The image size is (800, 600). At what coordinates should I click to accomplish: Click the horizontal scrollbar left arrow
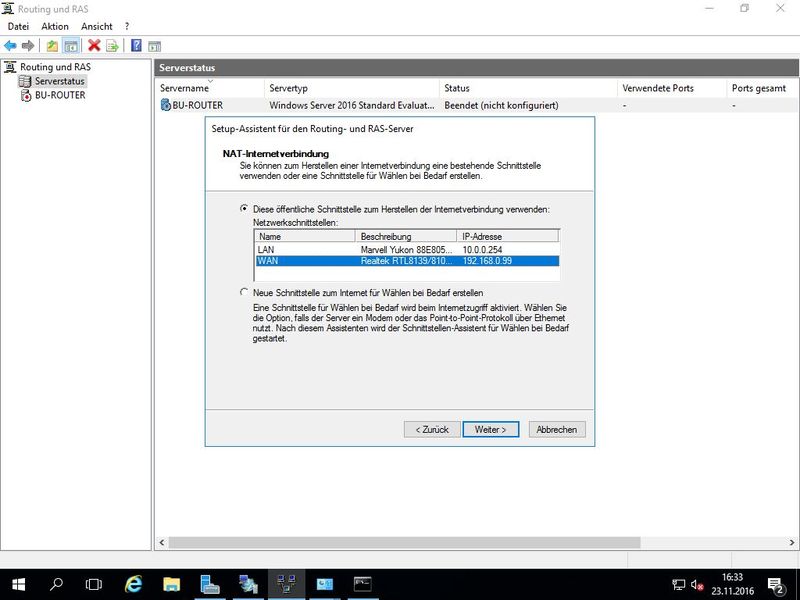(162, 542)
